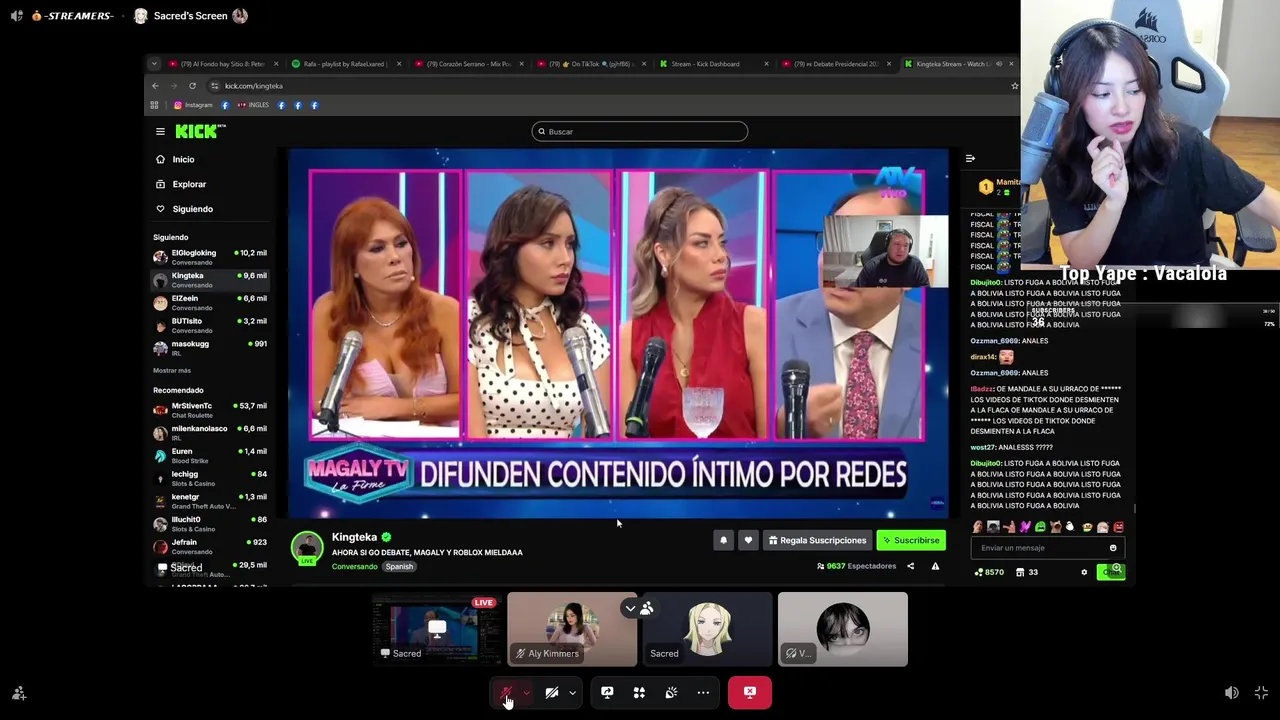The image size is (1280, 720).
Task: Open the activities launcher icon
Action: click(x=639, y=692)
